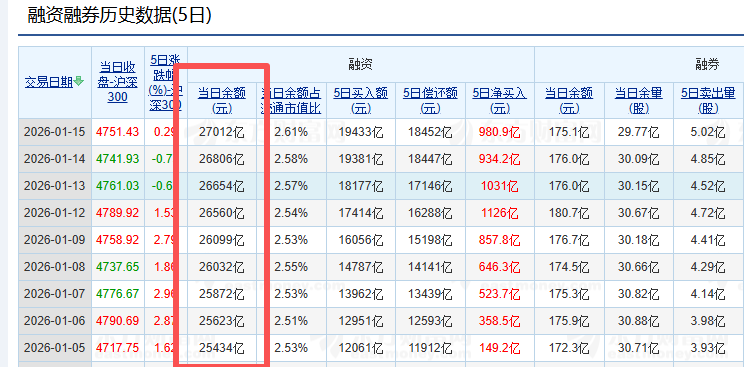Click closing value 4758.92
Screen dimensions: 744x367
click(118, 240)
